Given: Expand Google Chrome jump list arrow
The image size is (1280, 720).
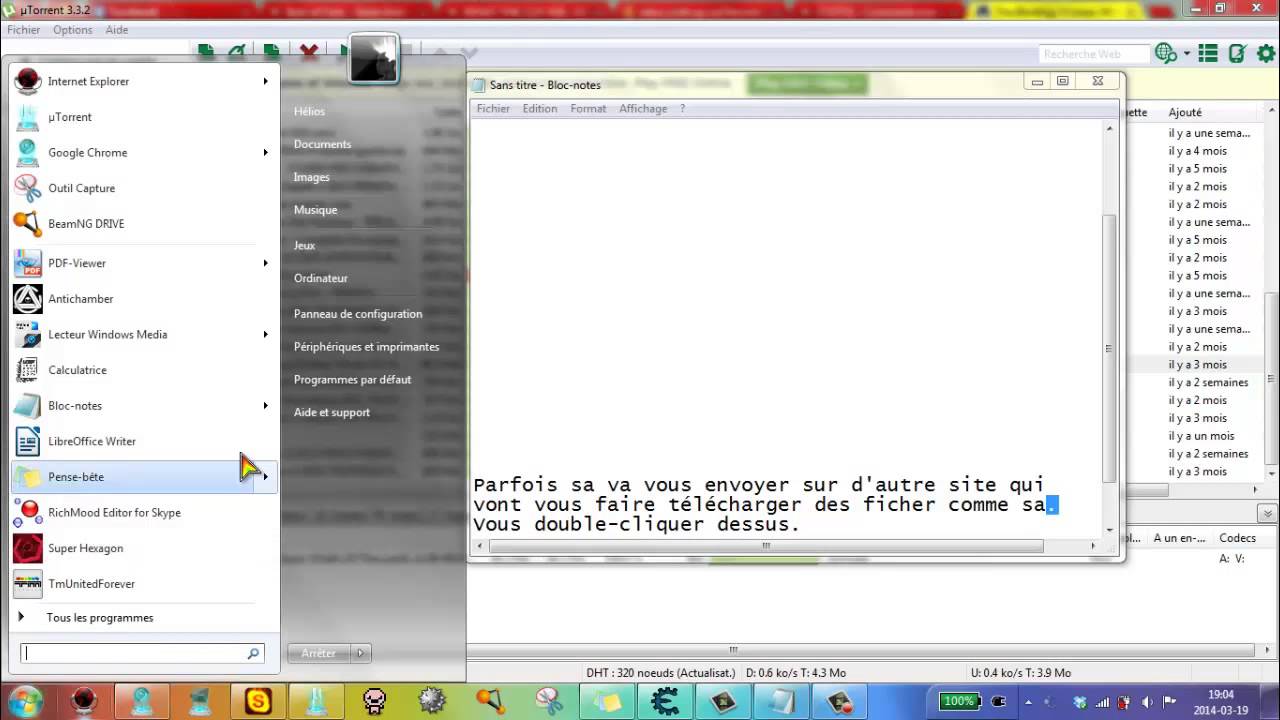Looking at the screenshot, I should (x=266, y=153).
